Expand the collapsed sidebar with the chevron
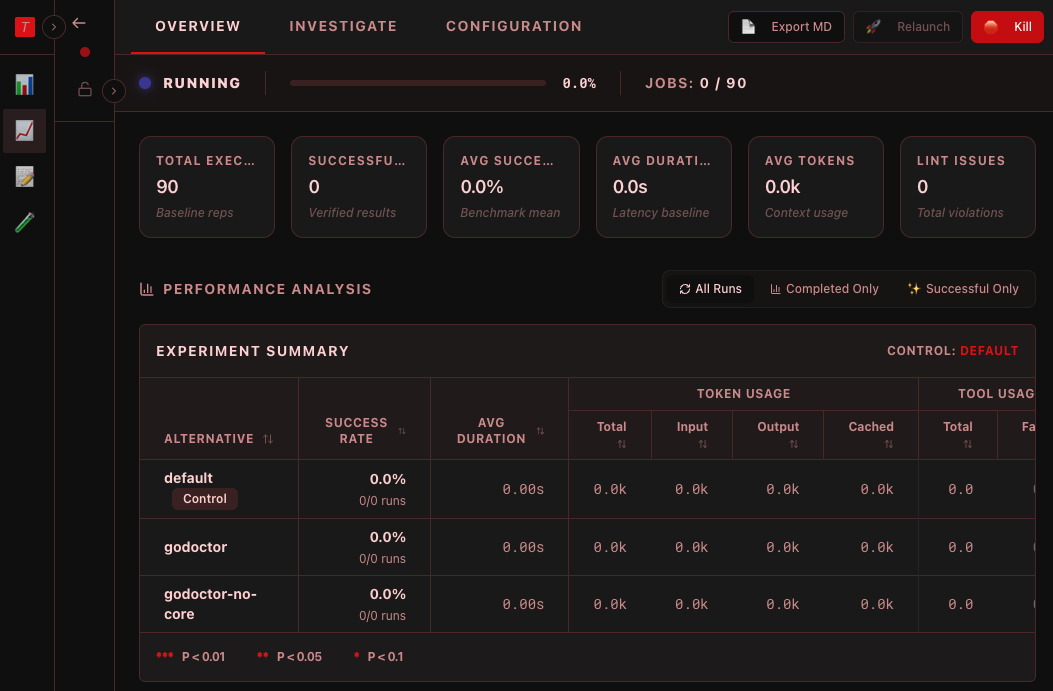The width and height of the screenshot is (1053, 691). click(x=113, y=90)
